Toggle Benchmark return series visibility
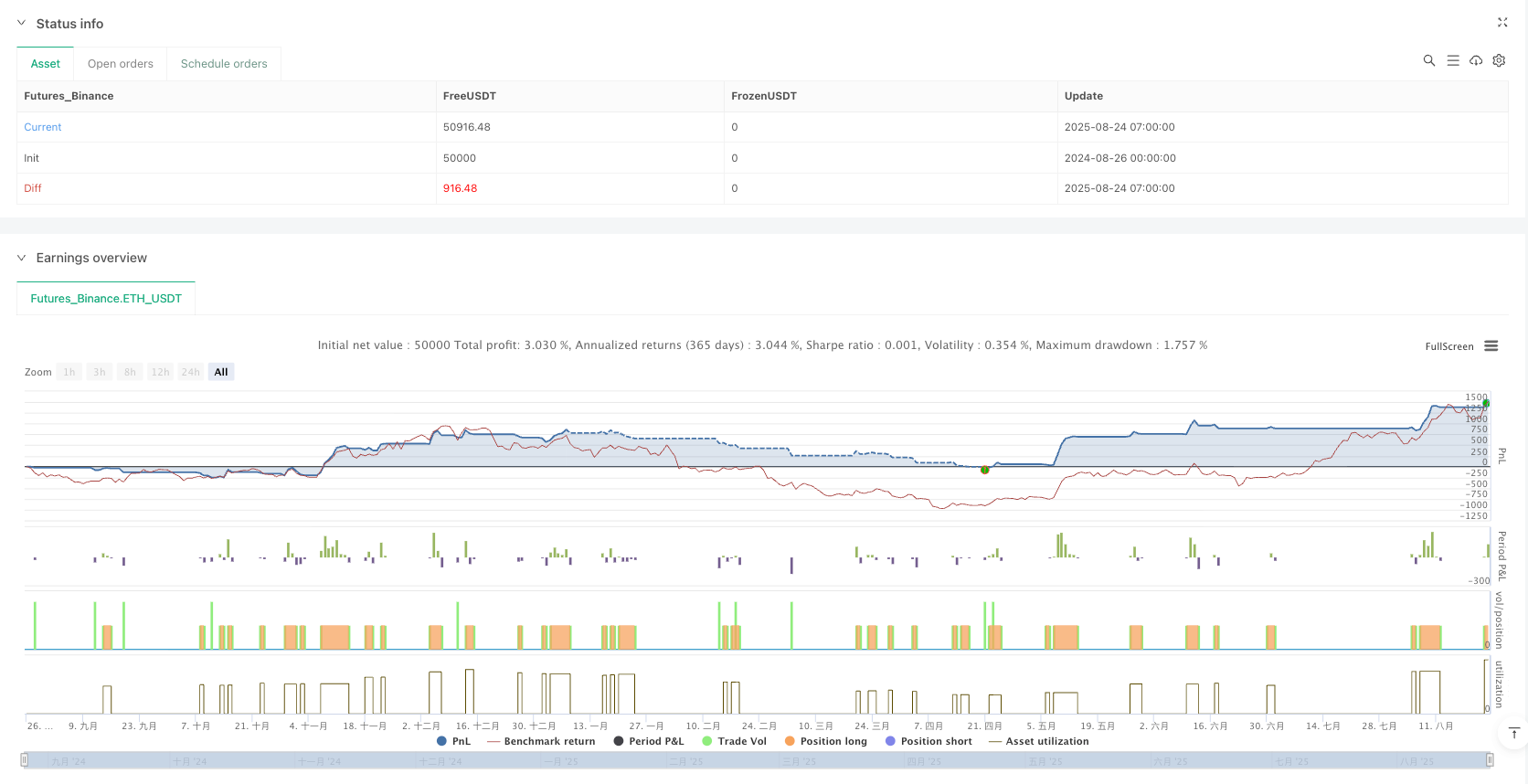The width and height of the screenshot is (1528, 784). coord(541,741)
